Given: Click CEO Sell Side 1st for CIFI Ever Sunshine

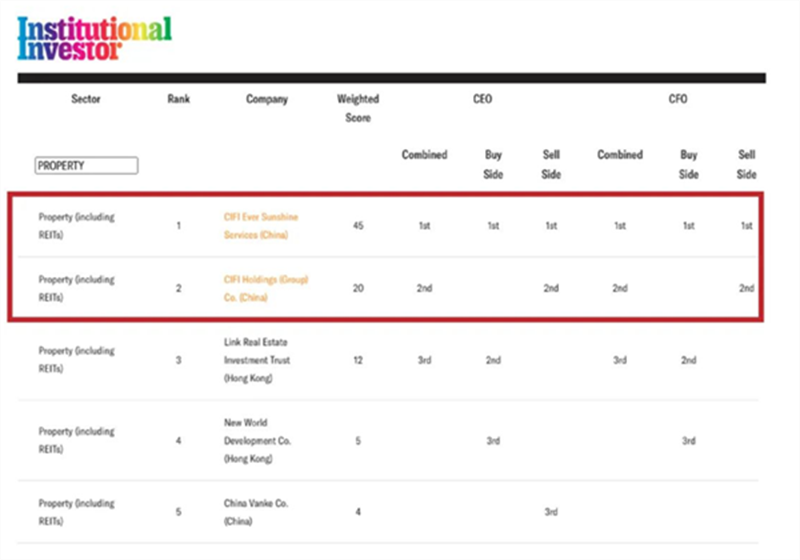Looking at the screenshot, I should 551,225.
